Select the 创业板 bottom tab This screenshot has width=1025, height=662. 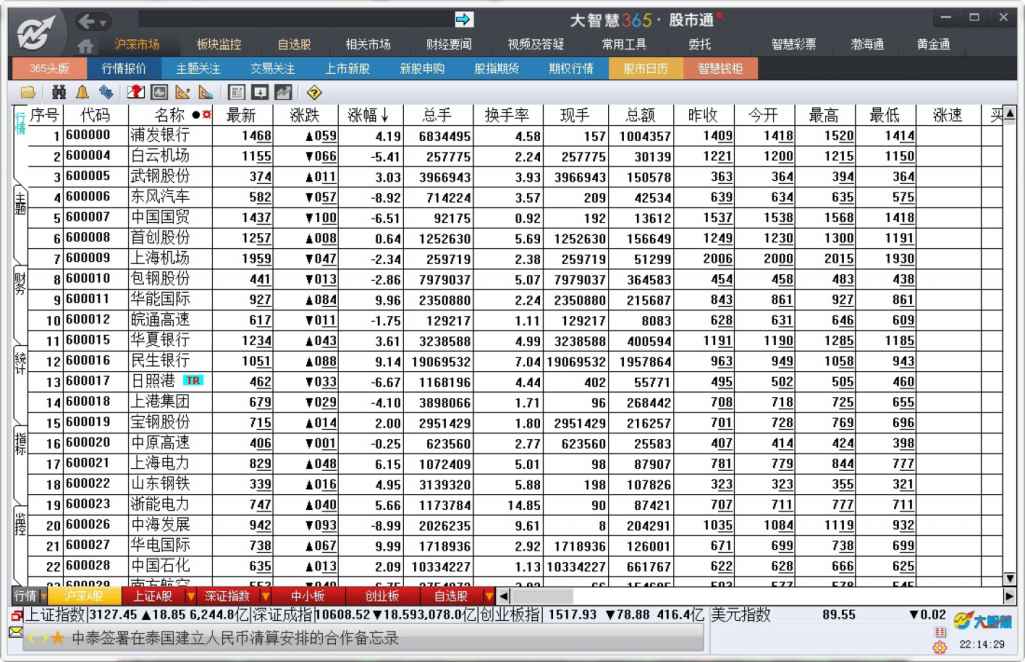click(382, 596)
